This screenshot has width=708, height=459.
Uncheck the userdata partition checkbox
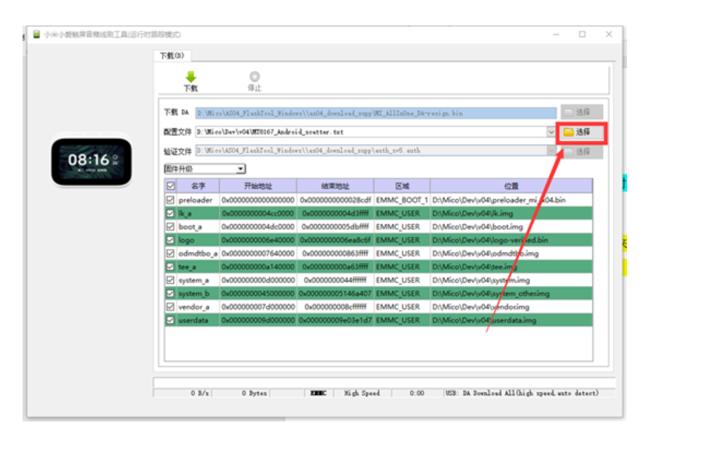tap(170, 320)
